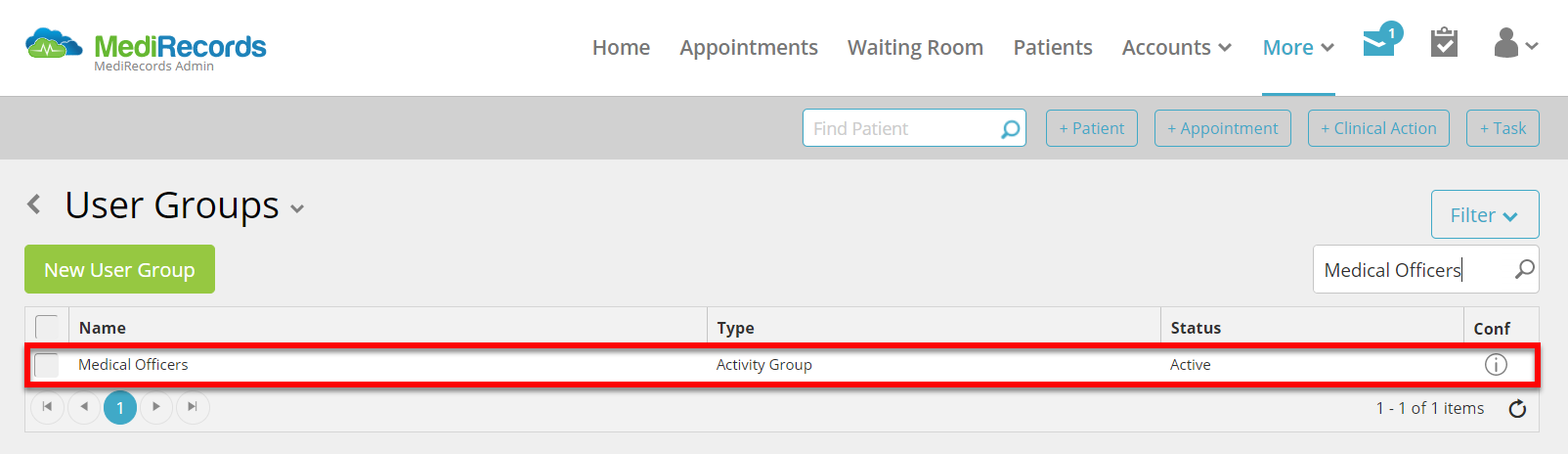Tick the Medical Officers row checkbox

(46, 365)
